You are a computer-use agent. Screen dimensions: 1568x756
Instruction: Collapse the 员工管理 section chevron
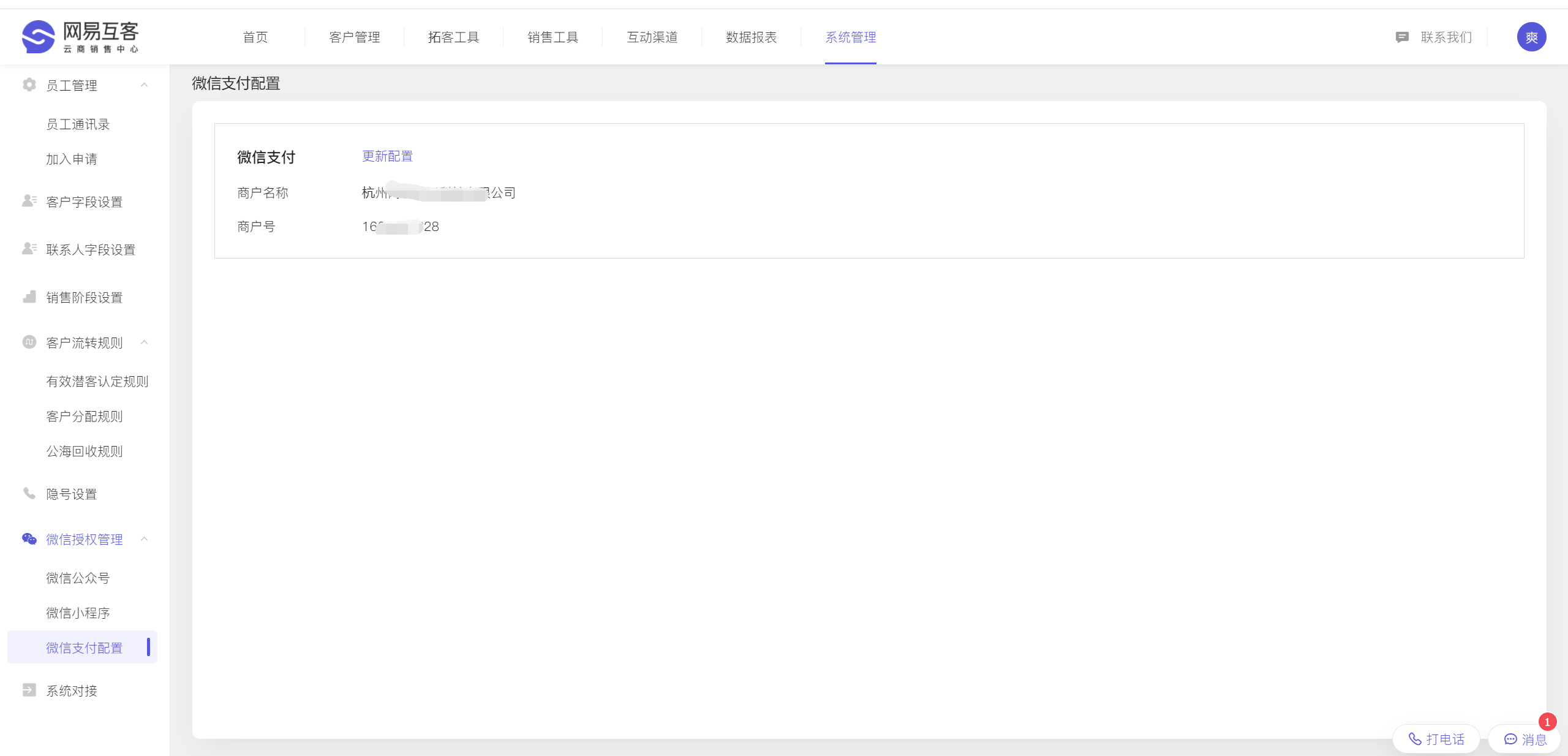[x=145, y=85]
